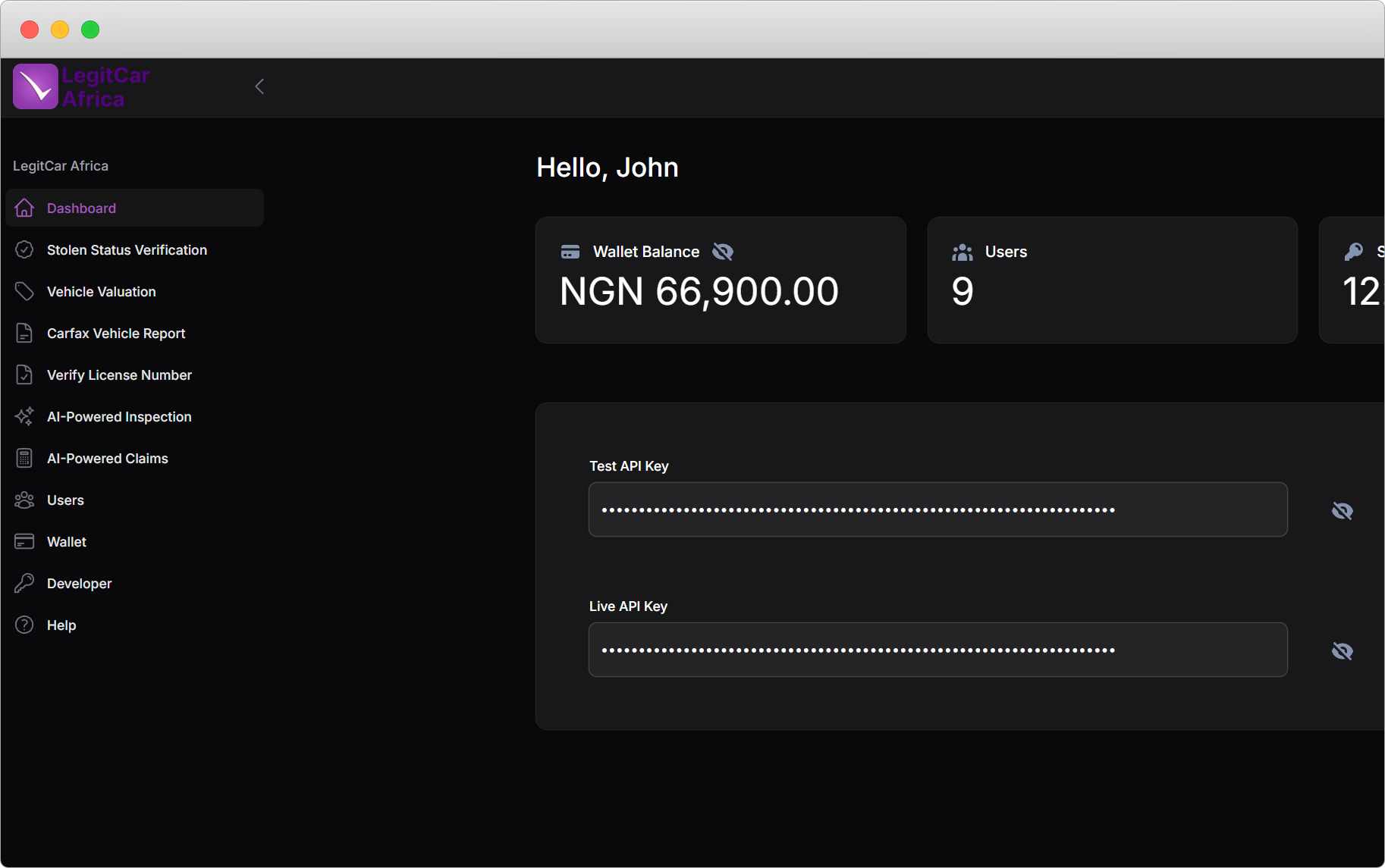Open the Help page
This screenshot has width=1385, height=868.
pyautogui.click(x=61, y=625)
